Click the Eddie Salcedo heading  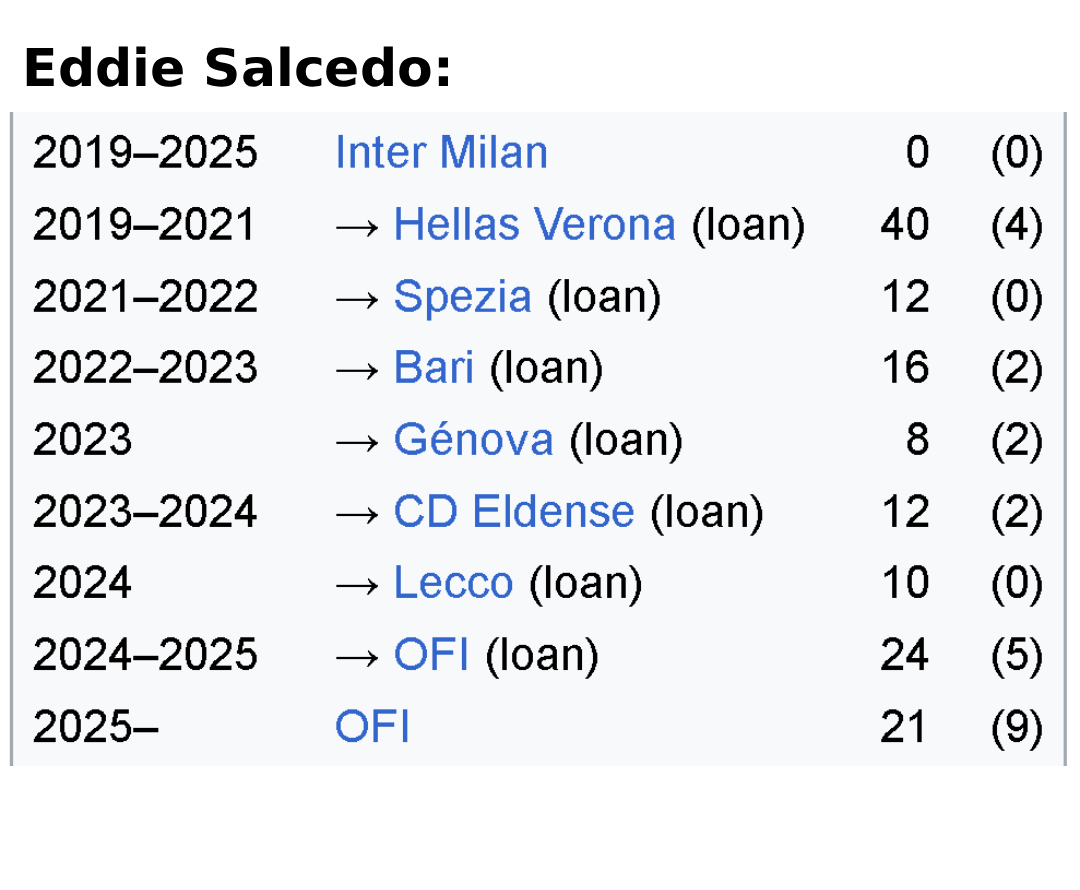coord(237,70)
